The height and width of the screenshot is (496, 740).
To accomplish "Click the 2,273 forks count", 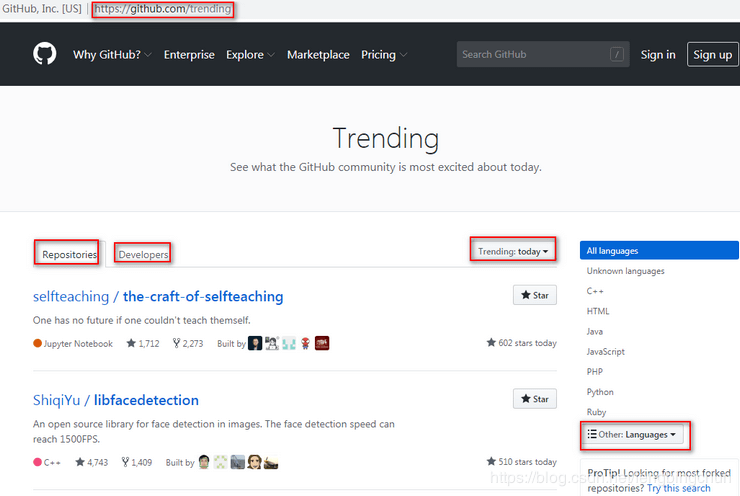I will 188,344.
